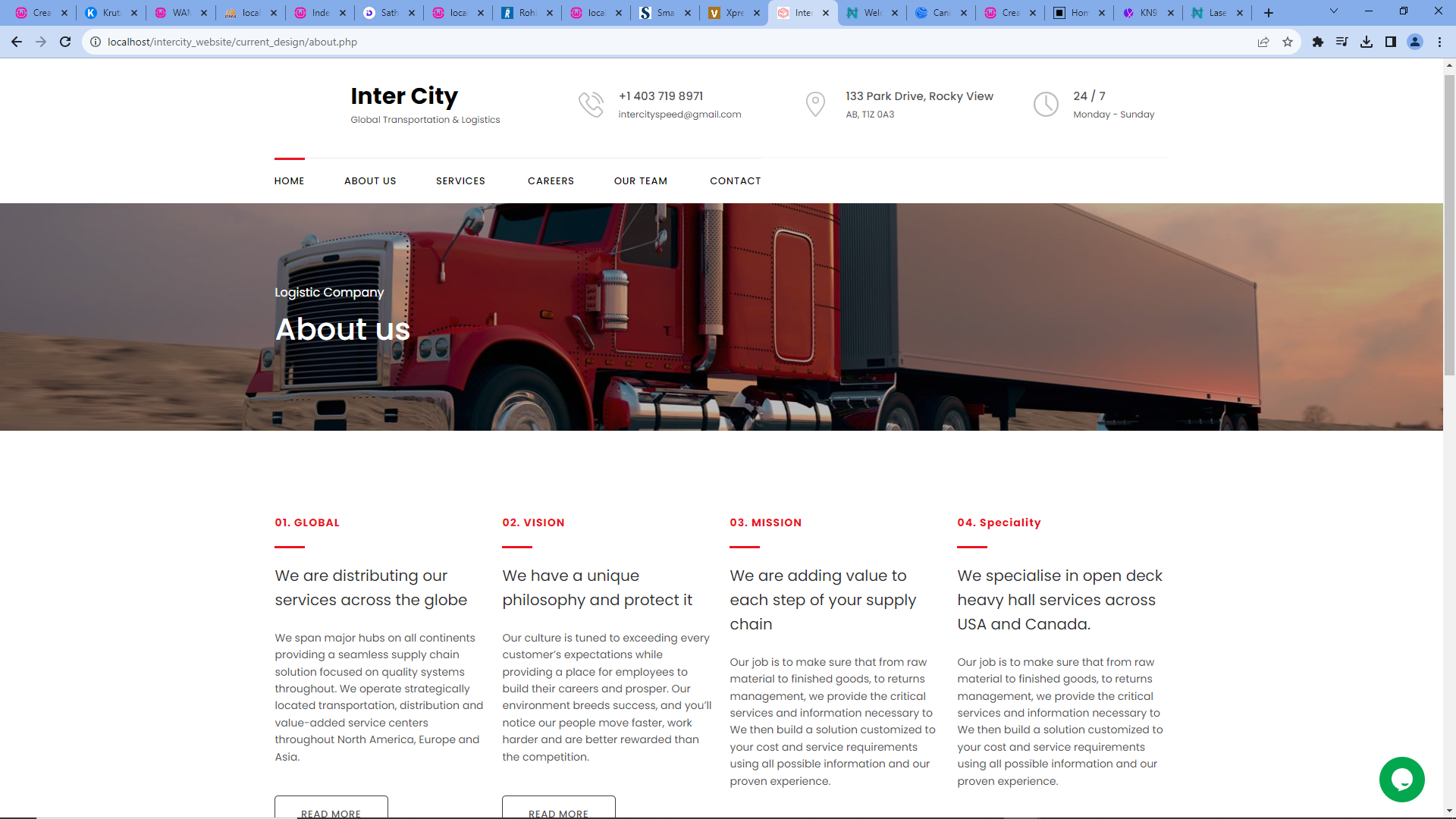1456x819 pixels.
Task: Click the Inter City logo title
Action: (x=404, y=96)
